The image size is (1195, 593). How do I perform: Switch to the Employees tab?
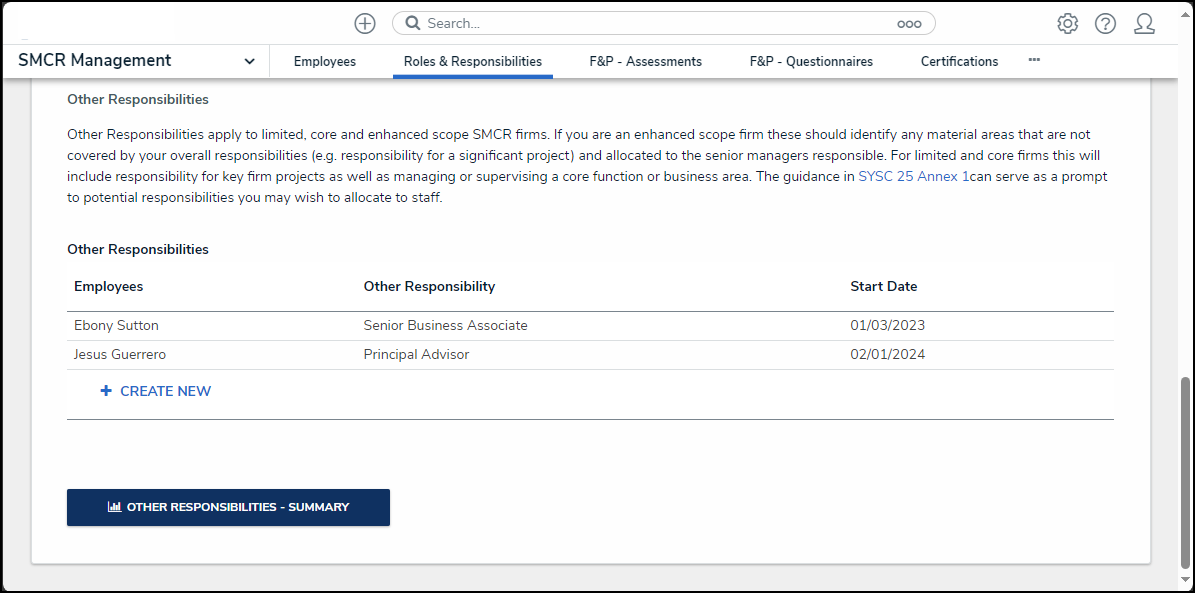[324, 61]
